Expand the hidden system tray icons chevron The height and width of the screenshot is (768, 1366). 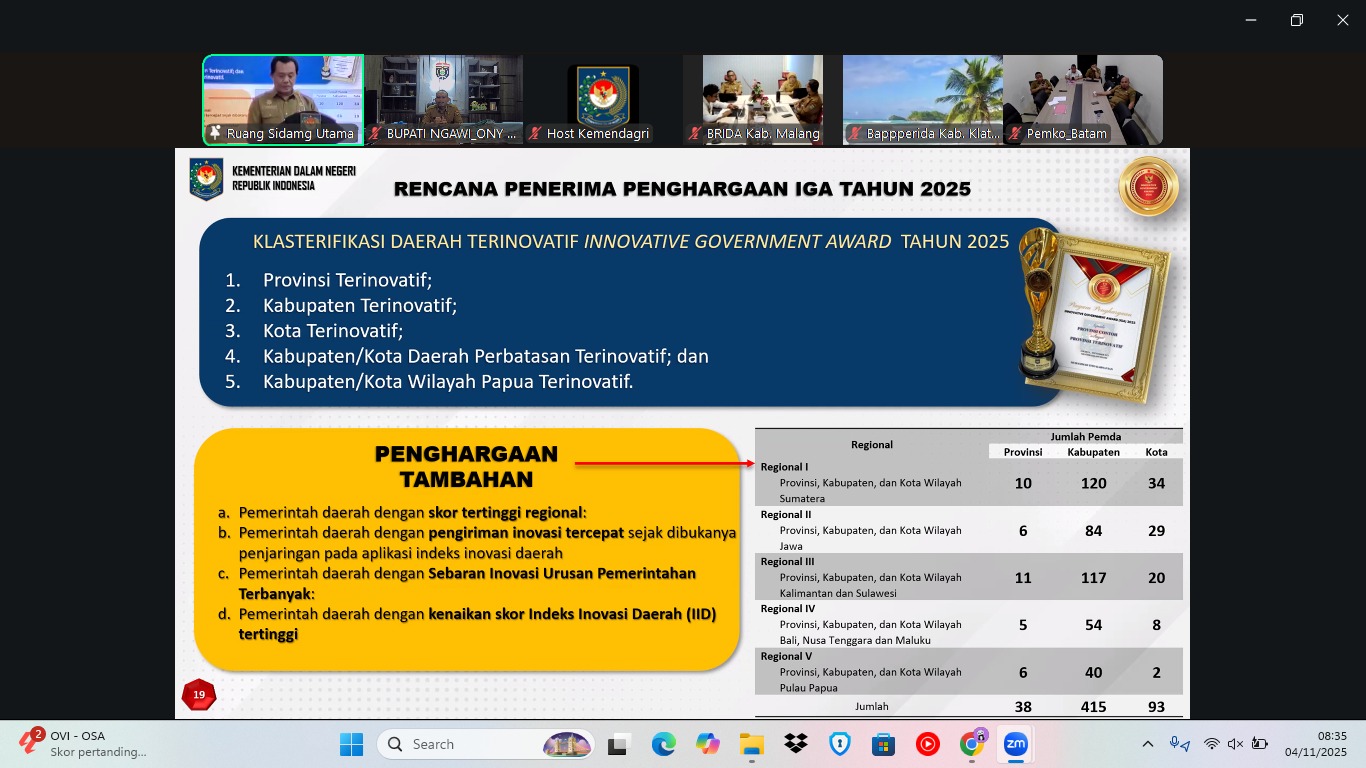(1148, 744)
